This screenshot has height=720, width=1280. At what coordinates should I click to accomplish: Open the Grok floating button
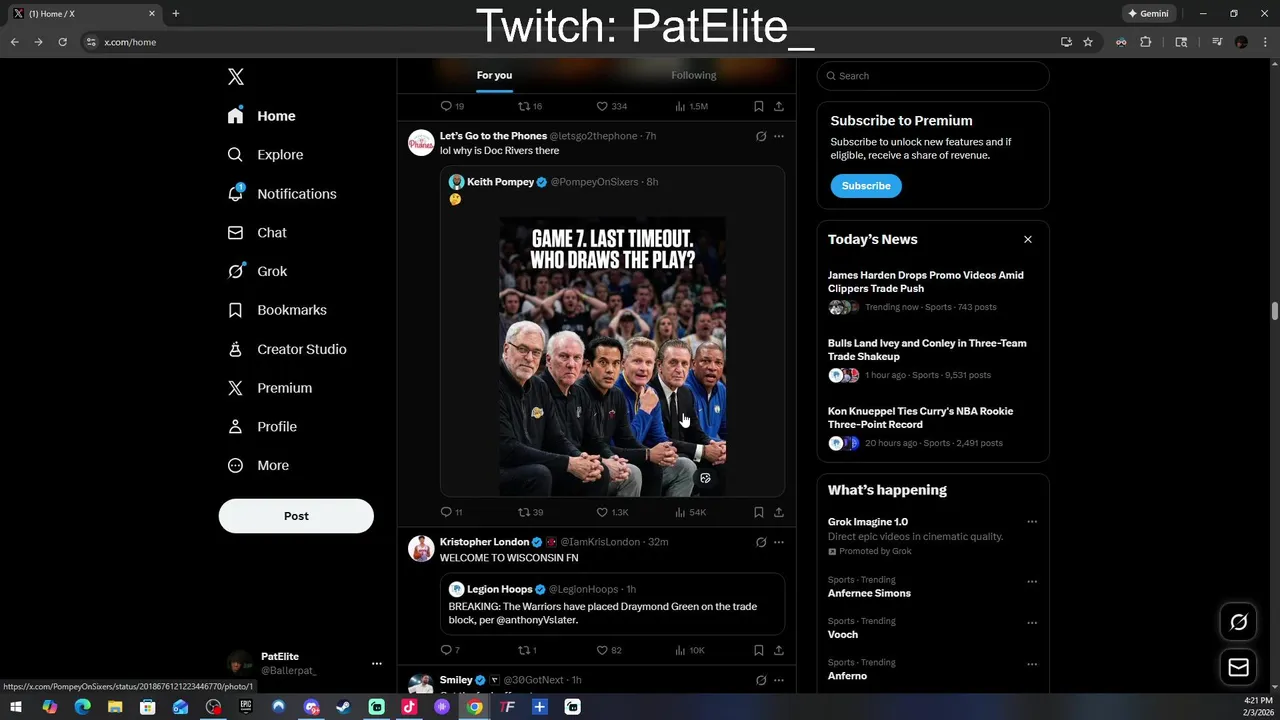pyautogui.click(x=1239, y=623)
